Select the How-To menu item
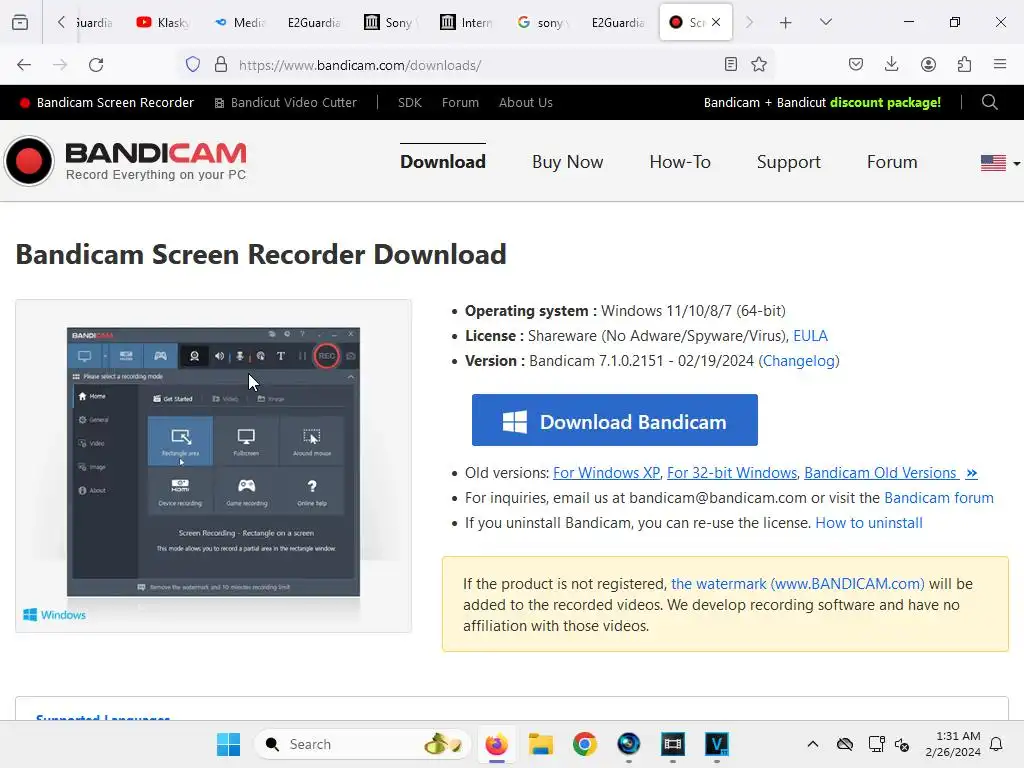The width and height of the screenshot is (1024, 768). click(680, 162)
